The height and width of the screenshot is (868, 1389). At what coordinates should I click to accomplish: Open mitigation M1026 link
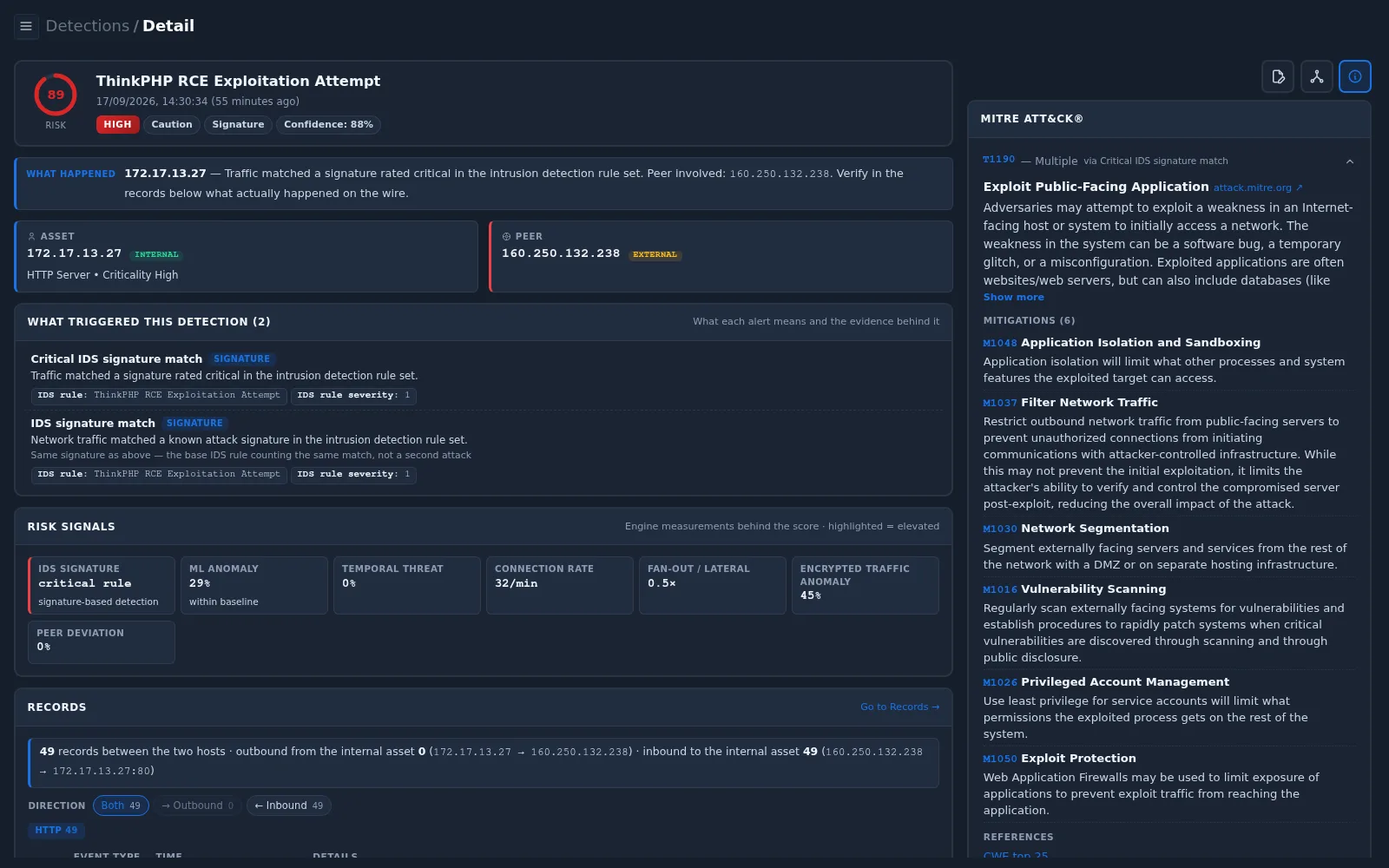click(x=1000, y=683)
